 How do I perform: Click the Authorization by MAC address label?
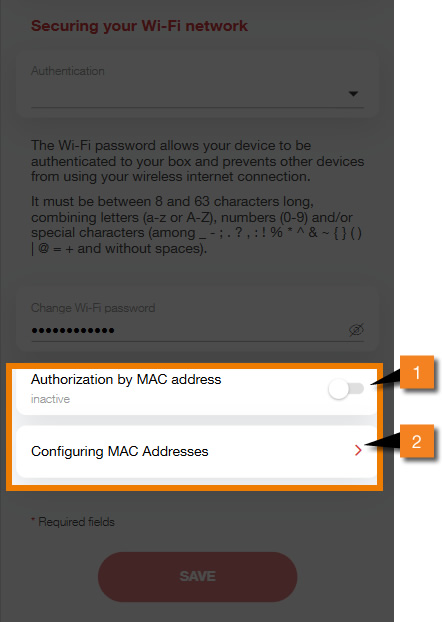coord(126,380)
